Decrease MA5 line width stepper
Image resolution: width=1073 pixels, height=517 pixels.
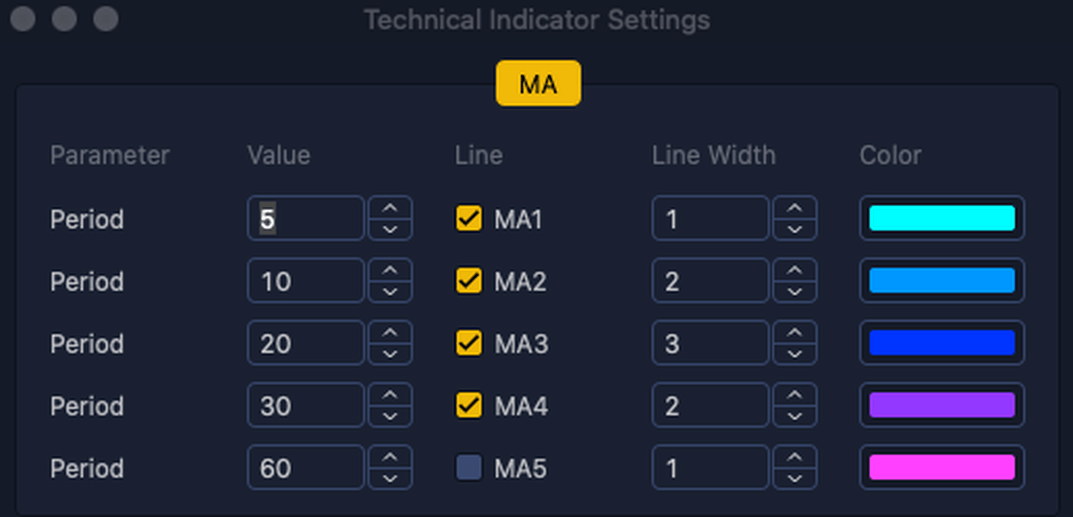point(794,479)
